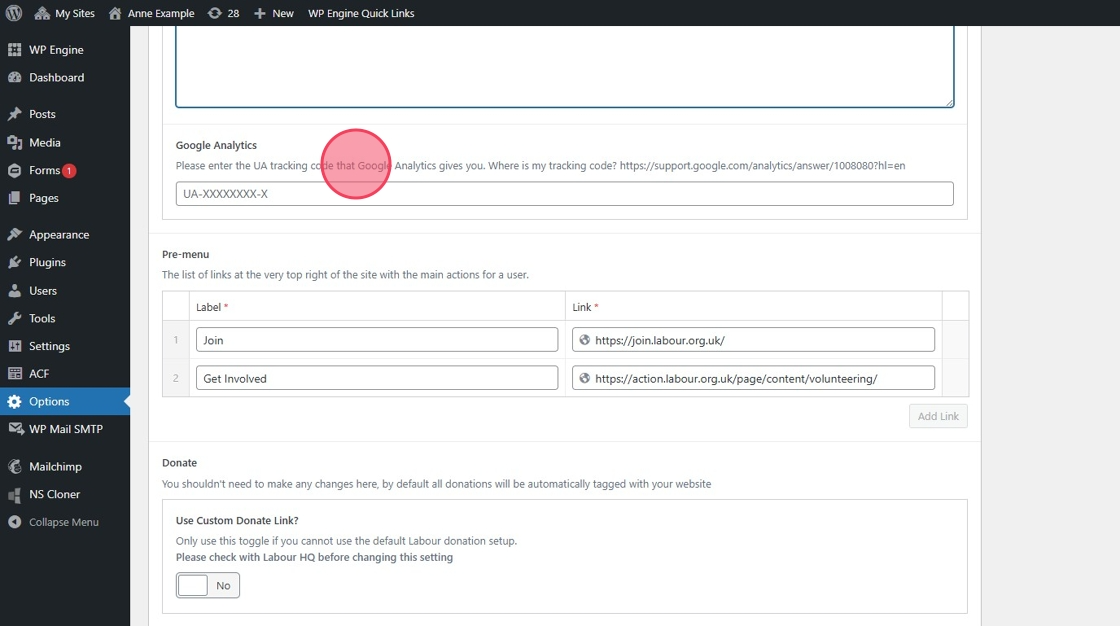Go to the Appearance menu item
This screenshot has height=626, width=1120.
(x=58, y=235)
